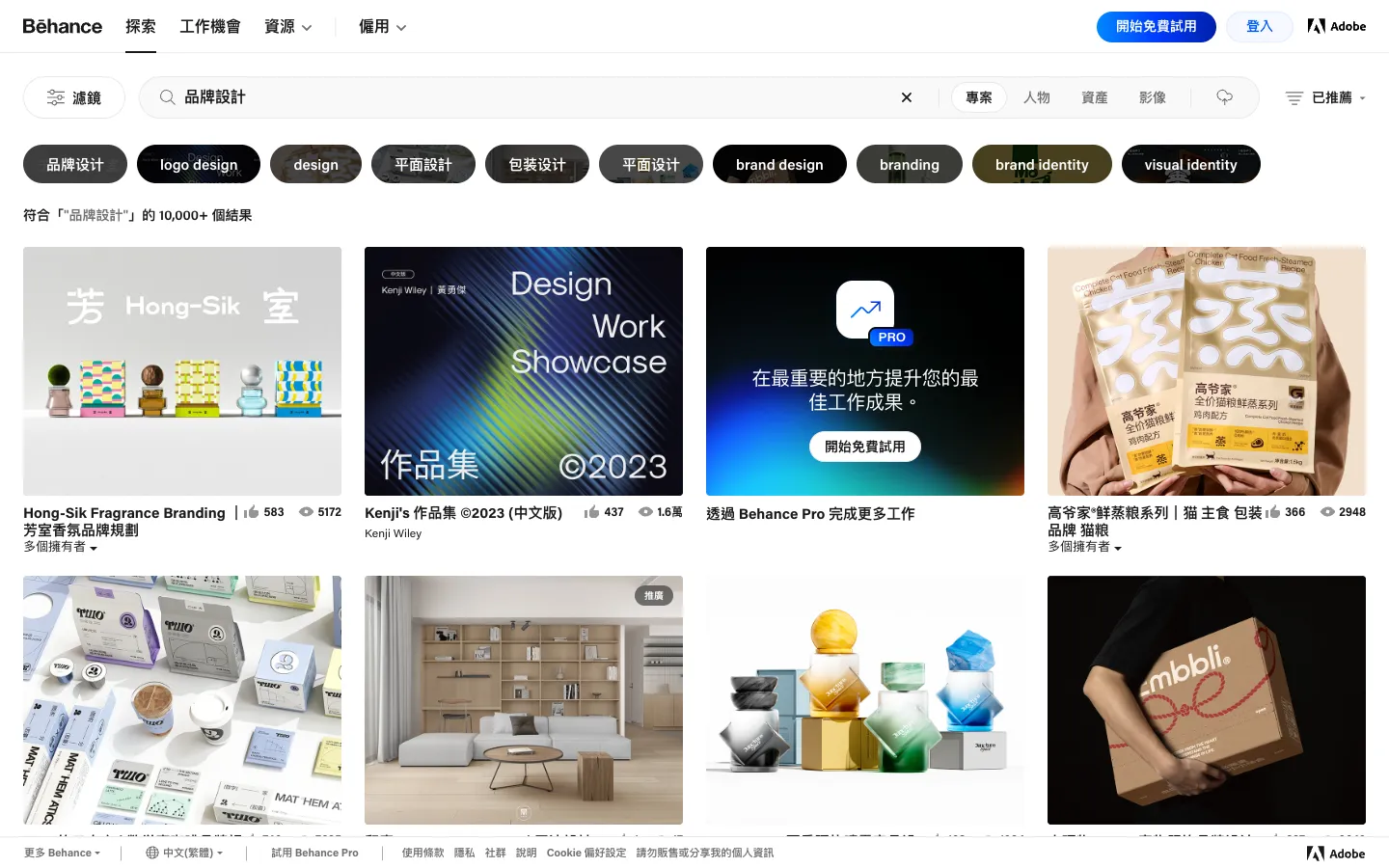Click 開始免費試用 on the Pro promo card
The width and height of the screenshot is (1389, 868).
865,447
